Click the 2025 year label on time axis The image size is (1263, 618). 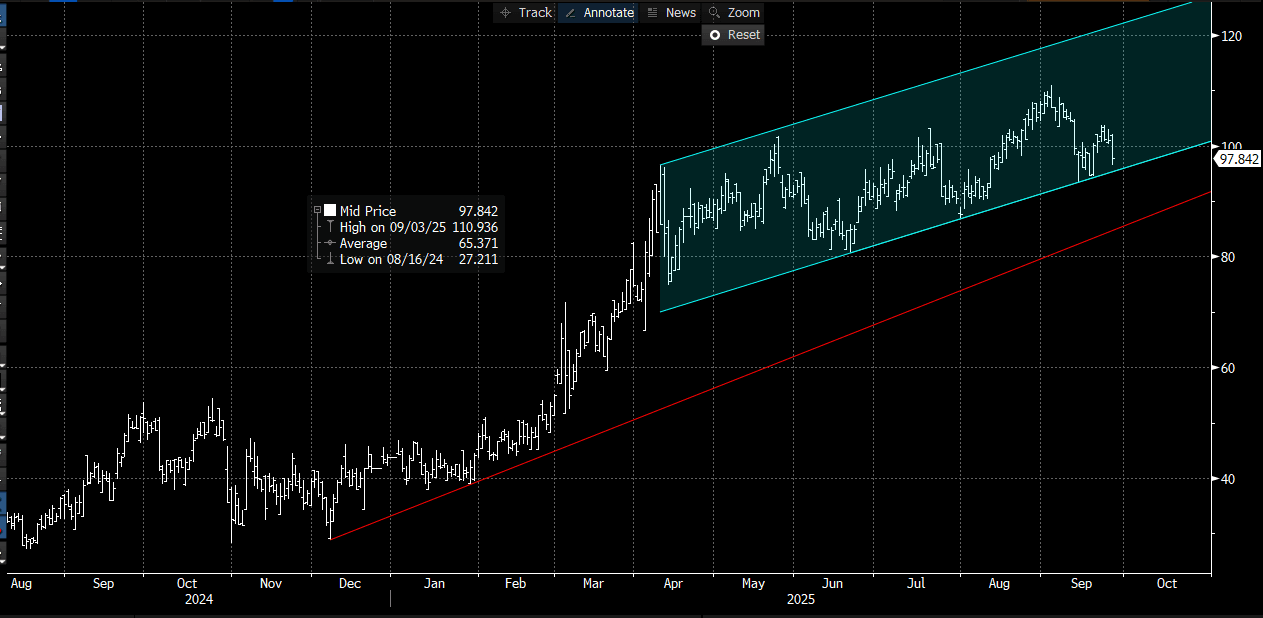click(x=800, y=600)
